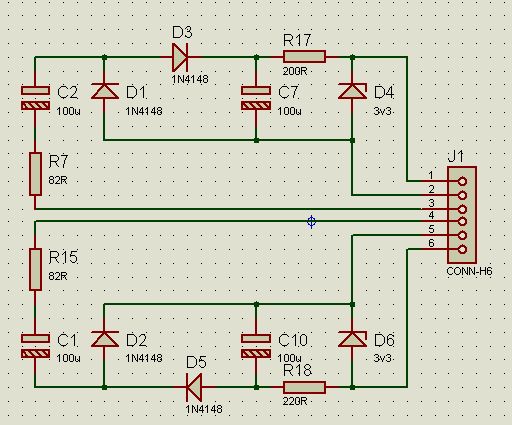The width and height of the screenshot is (512, 425).
Task: Click pin 1 of connector J1
Action: tap(462, 181)
